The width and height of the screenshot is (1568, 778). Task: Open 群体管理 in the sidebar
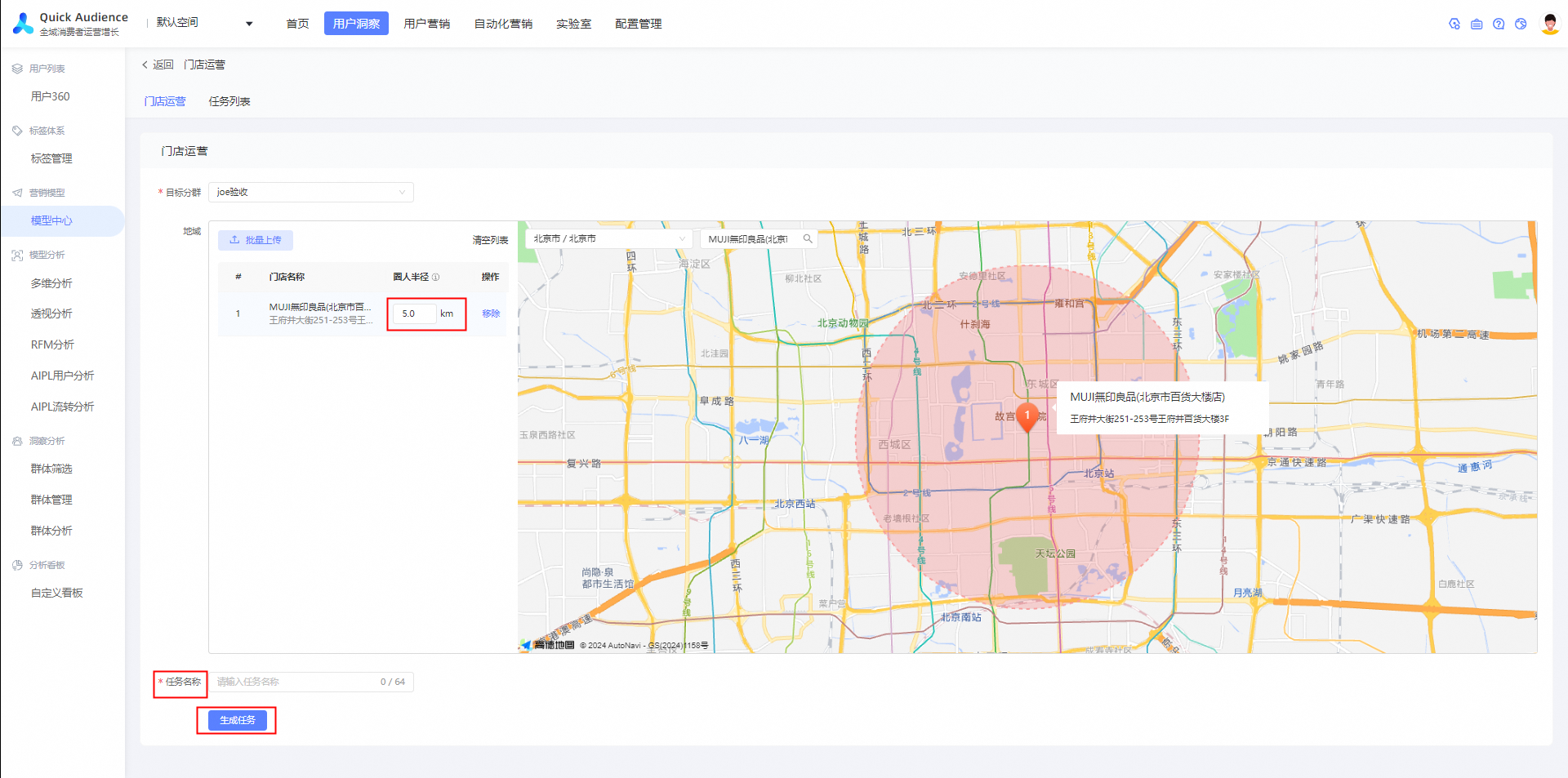coord(51,500)
